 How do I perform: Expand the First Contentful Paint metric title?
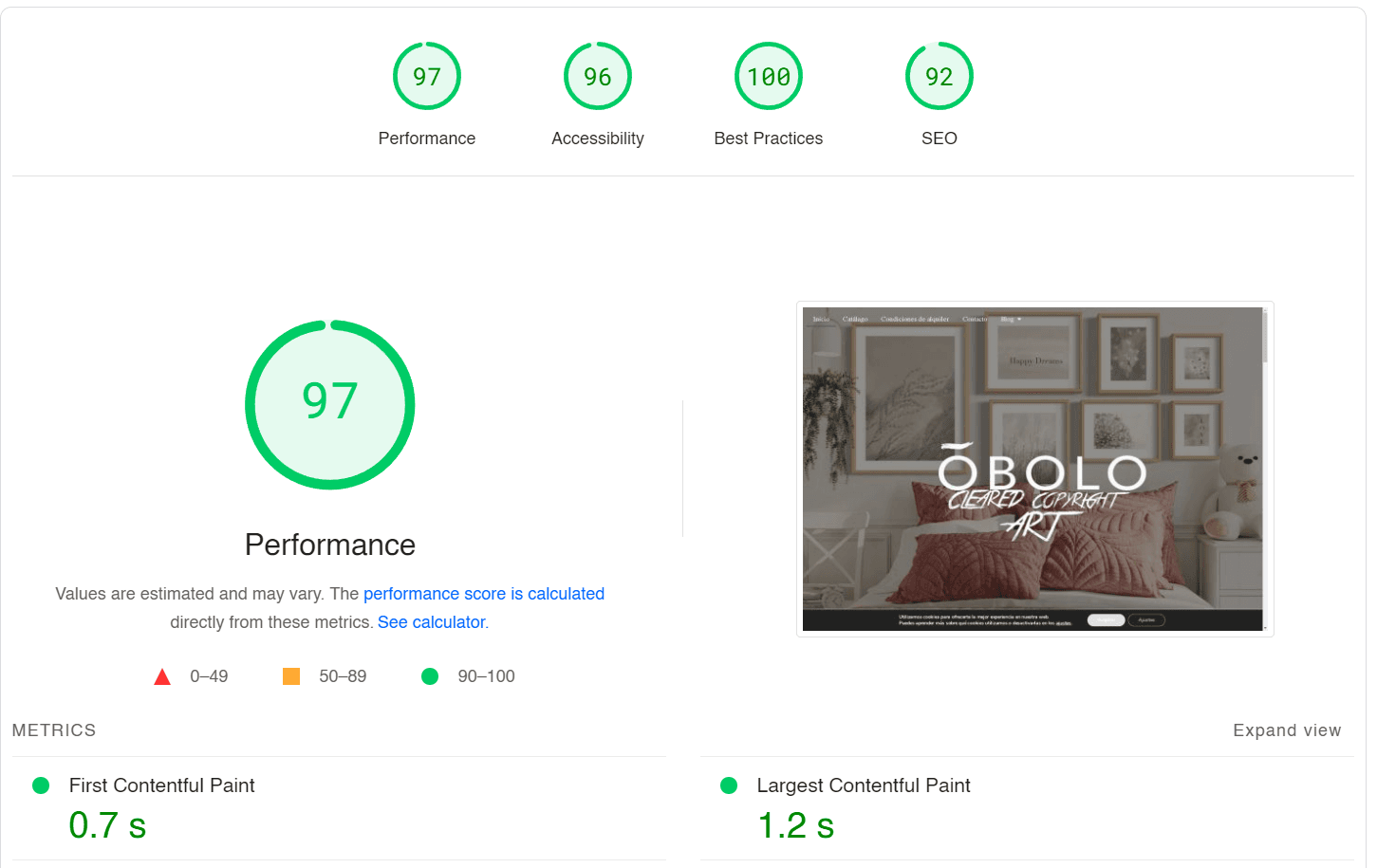point(162,785)
